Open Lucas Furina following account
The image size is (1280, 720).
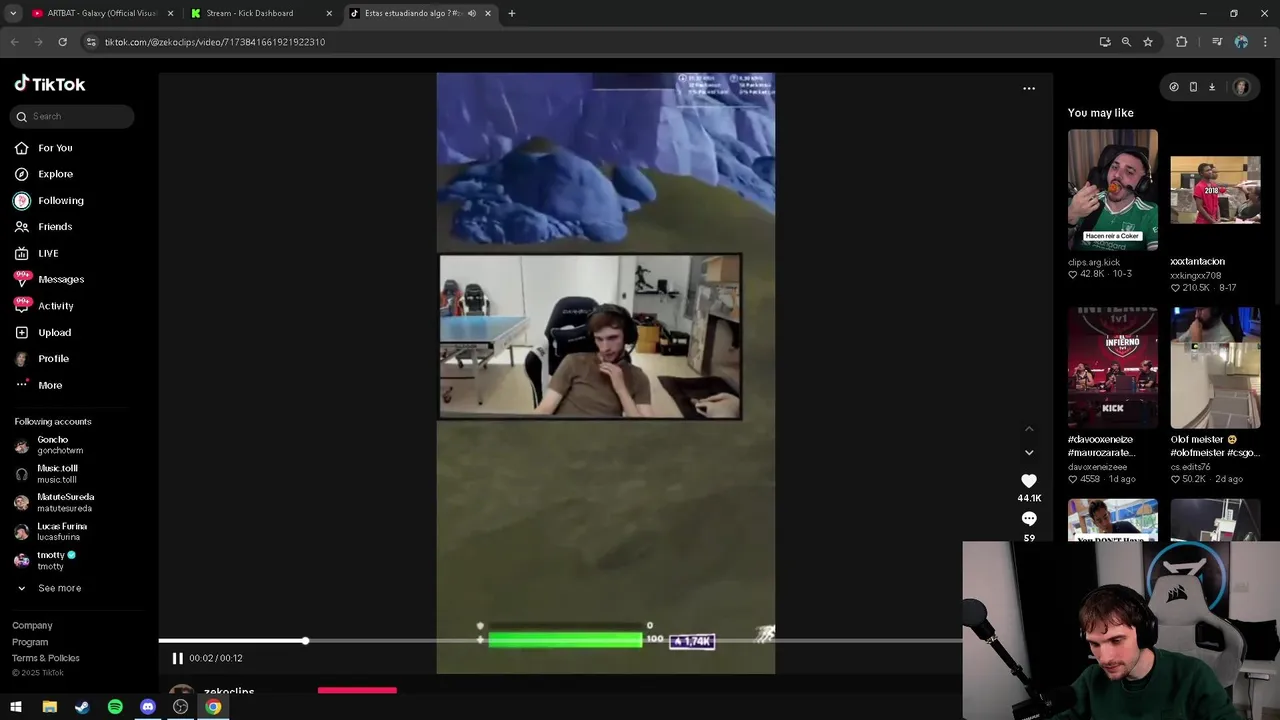(51, 532)
